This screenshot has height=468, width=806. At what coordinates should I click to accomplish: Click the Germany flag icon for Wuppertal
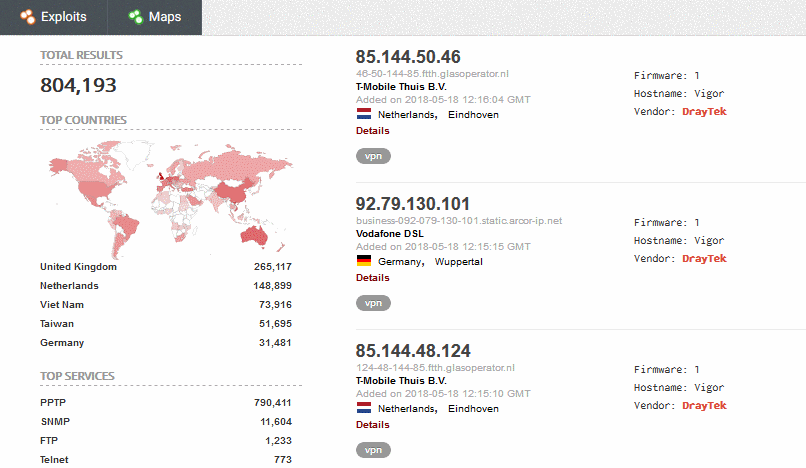point(364,262)
